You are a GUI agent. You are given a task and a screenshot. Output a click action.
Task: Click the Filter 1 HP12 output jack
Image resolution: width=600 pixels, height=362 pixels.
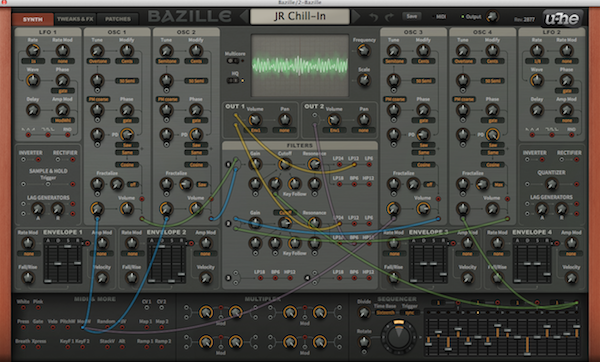tap(369, 184)
